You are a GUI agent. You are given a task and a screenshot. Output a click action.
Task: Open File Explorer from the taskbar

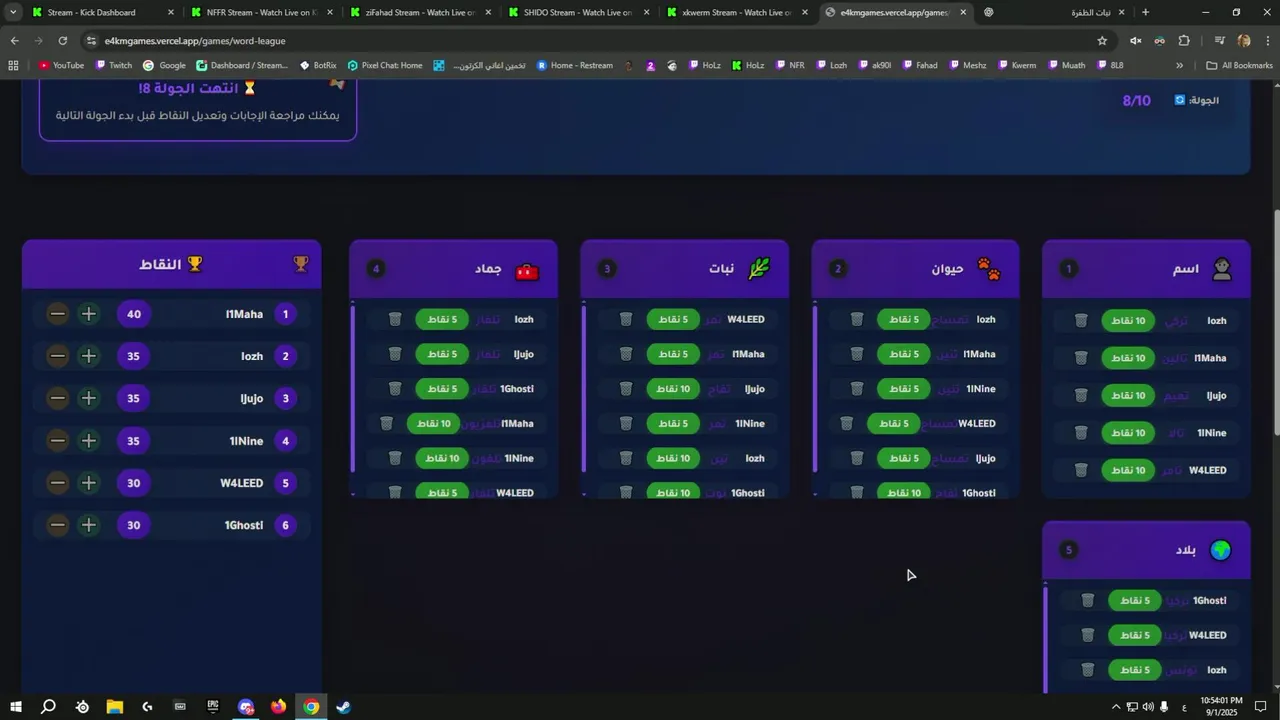tap(114, 707)
